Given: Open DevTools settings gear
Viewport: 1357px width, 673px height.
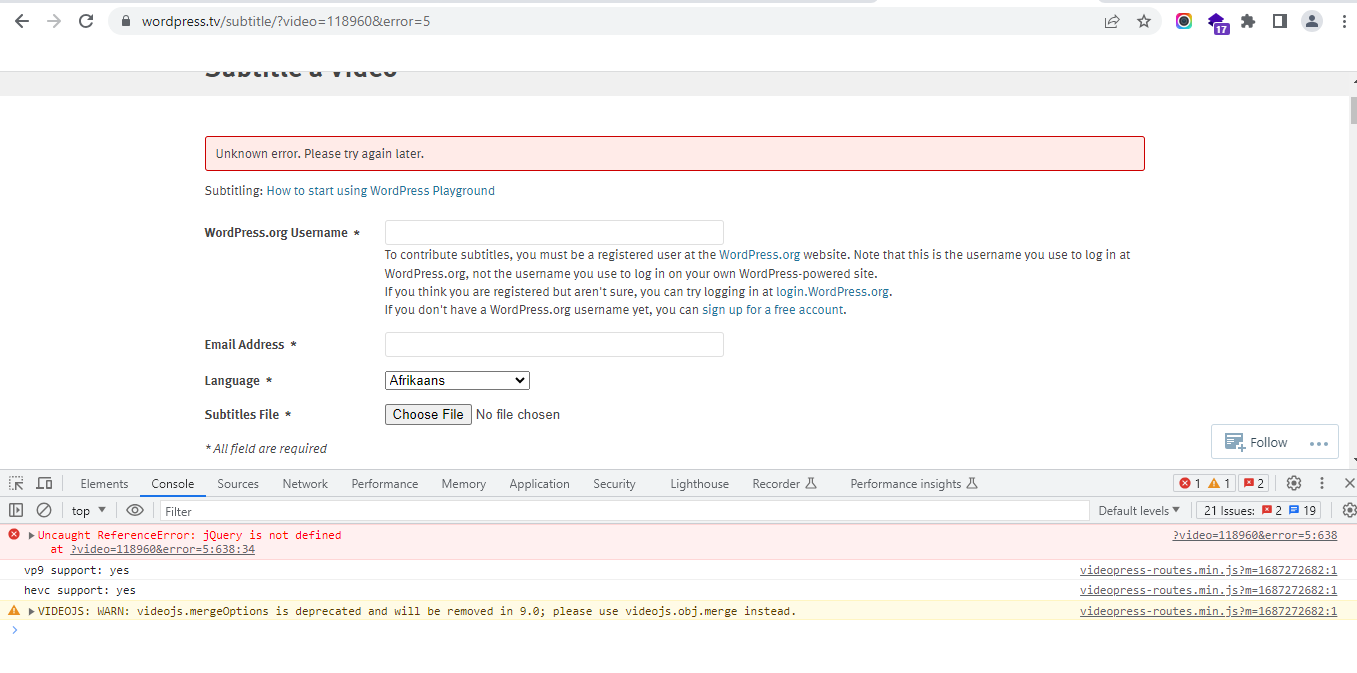Looking at the screenshot, I should [1294, 483].
